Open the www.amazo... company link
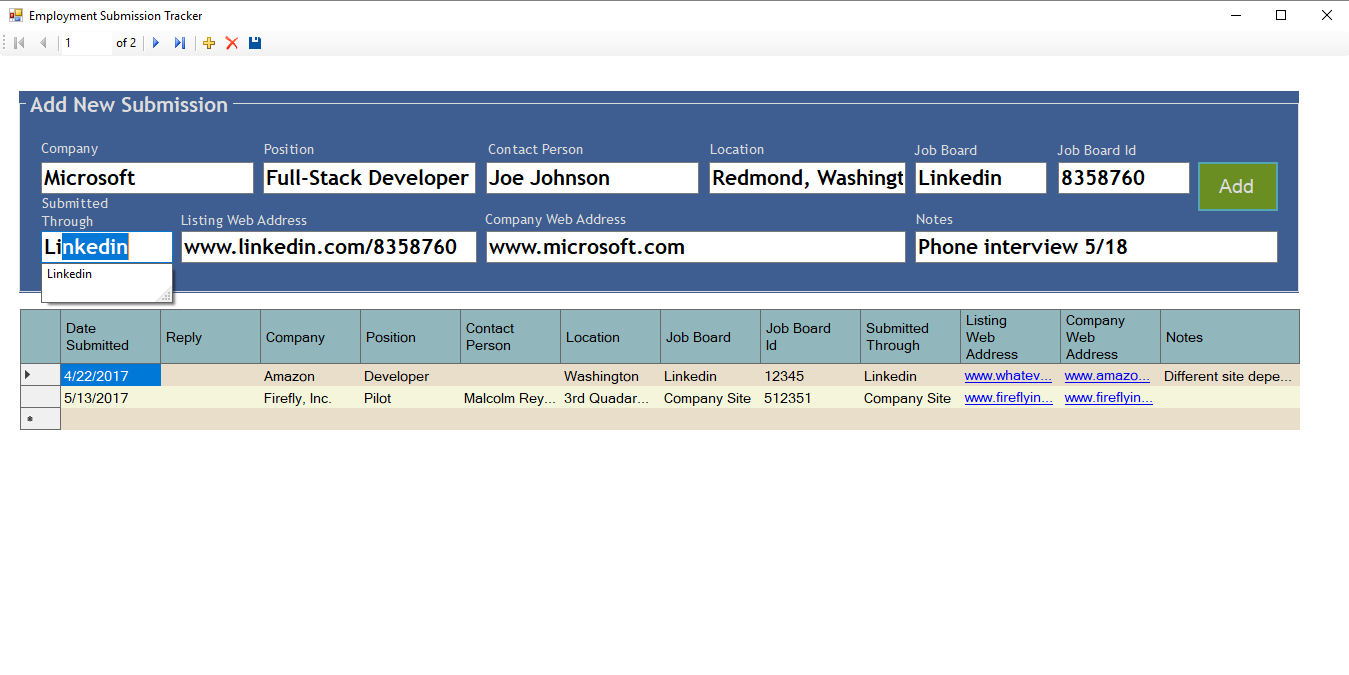Image resolution: width=1349 pixels, height=675 pixels. click(1108, 376)
